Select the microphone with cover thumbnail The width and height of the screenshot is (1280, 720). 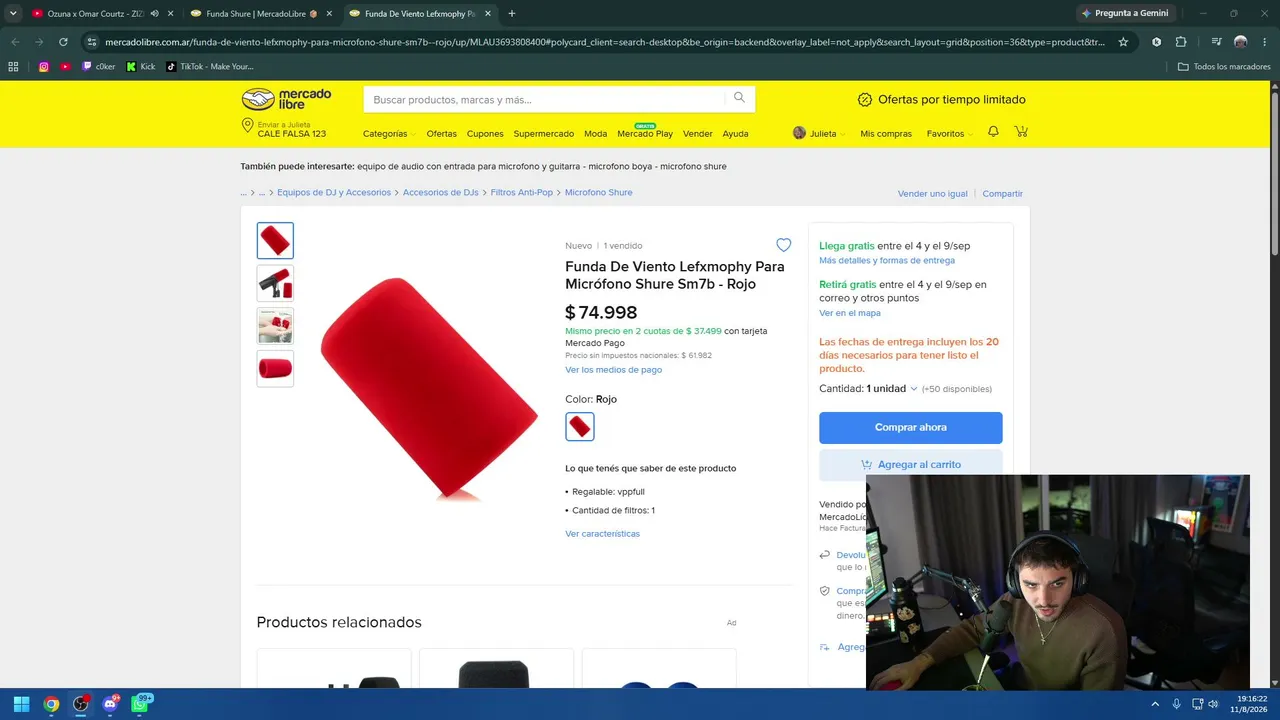click(x=275, y=284)
